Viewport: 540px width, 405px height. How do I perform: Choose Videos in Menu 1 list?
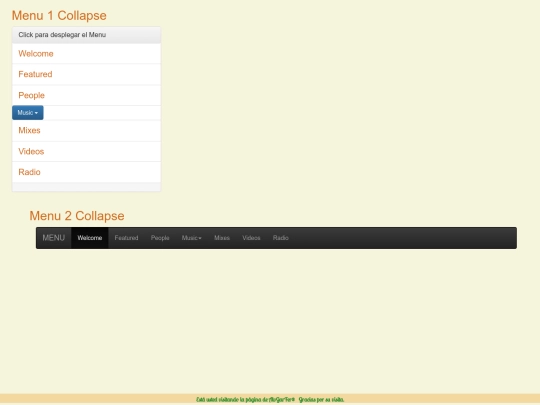click(x=31, y=152)
